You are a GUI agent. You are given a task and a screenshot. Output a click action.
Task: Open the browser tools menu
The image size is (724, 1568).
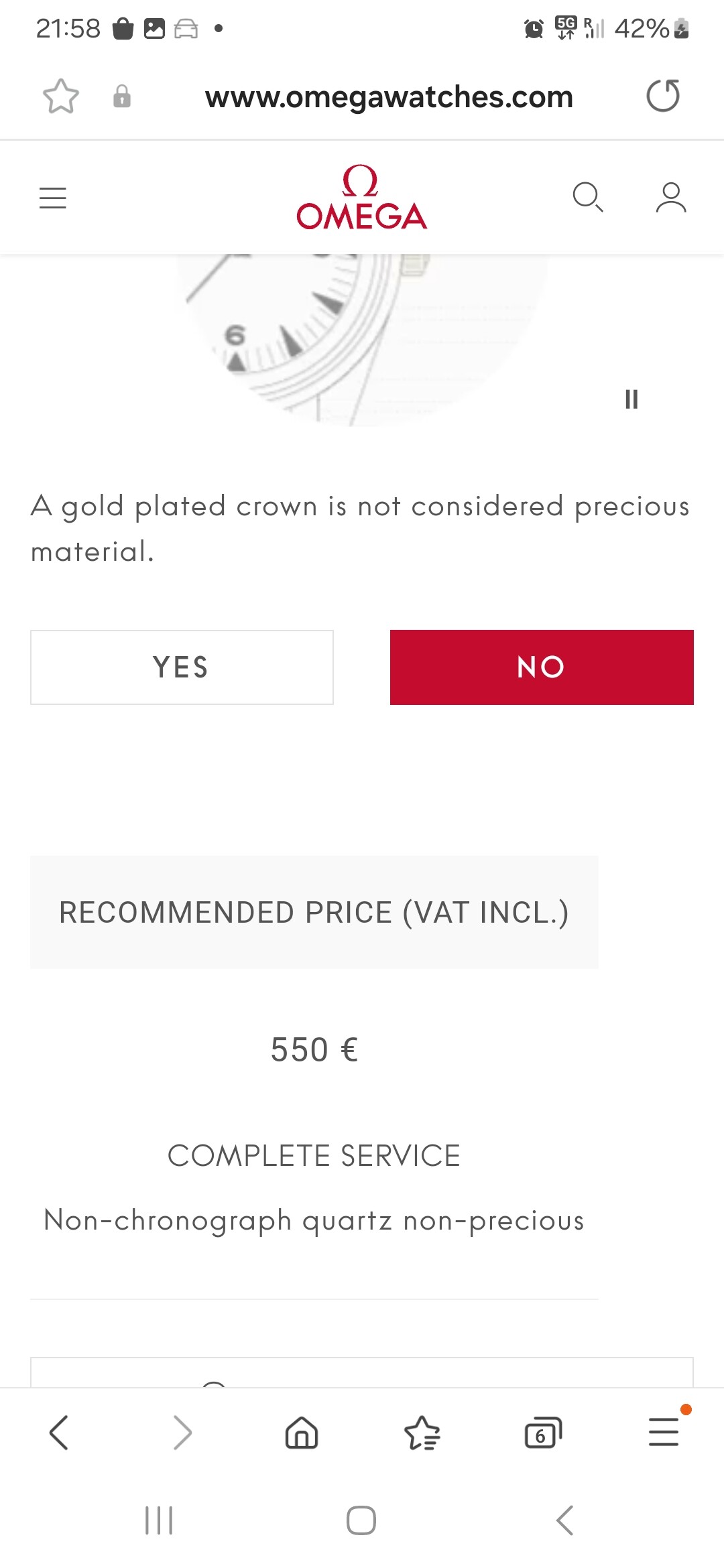pos(664,1433)
